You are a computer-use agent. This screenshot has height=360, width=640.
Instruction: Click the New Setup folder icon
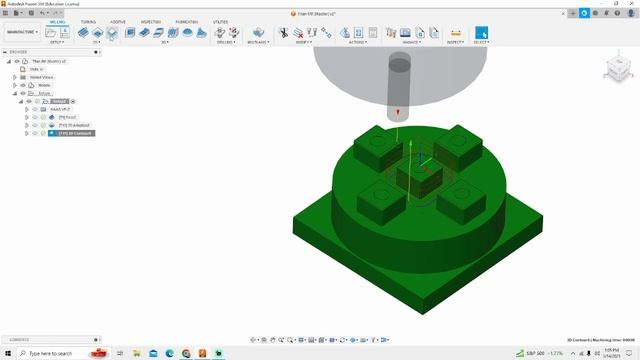(51, 32)
